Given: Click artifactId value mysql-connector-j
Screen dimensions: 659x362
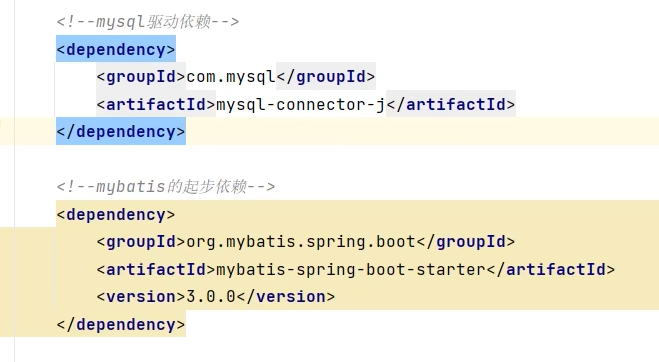Looking at the screenshot, I should 301,104.
